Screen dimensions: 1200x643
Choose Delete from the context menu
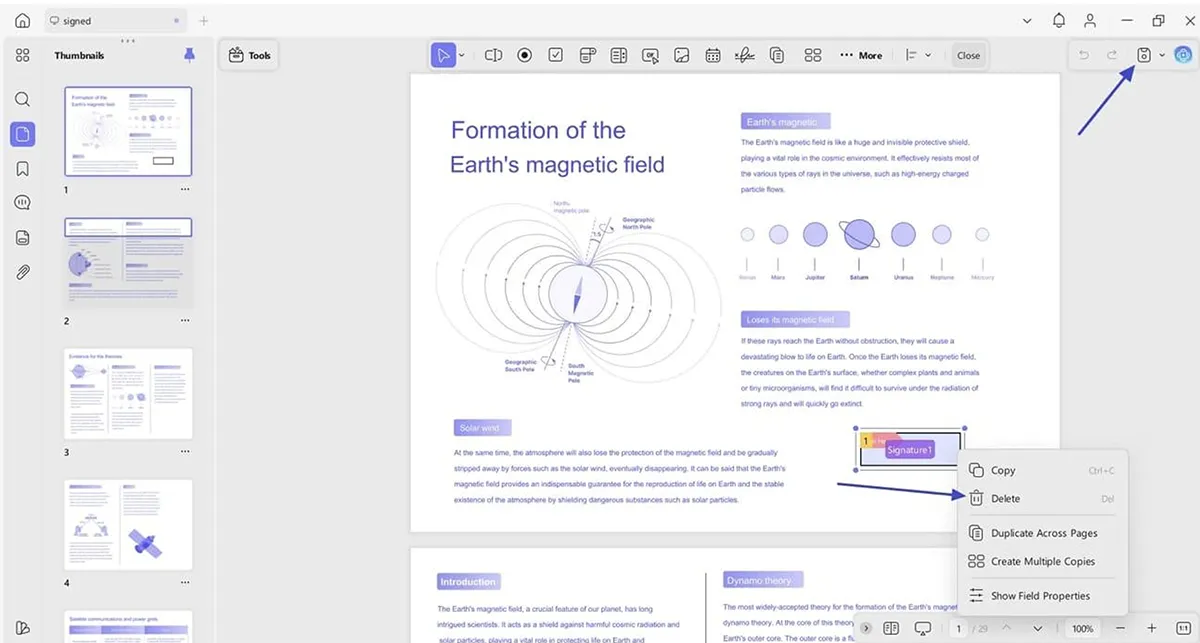pos(1005,498)
